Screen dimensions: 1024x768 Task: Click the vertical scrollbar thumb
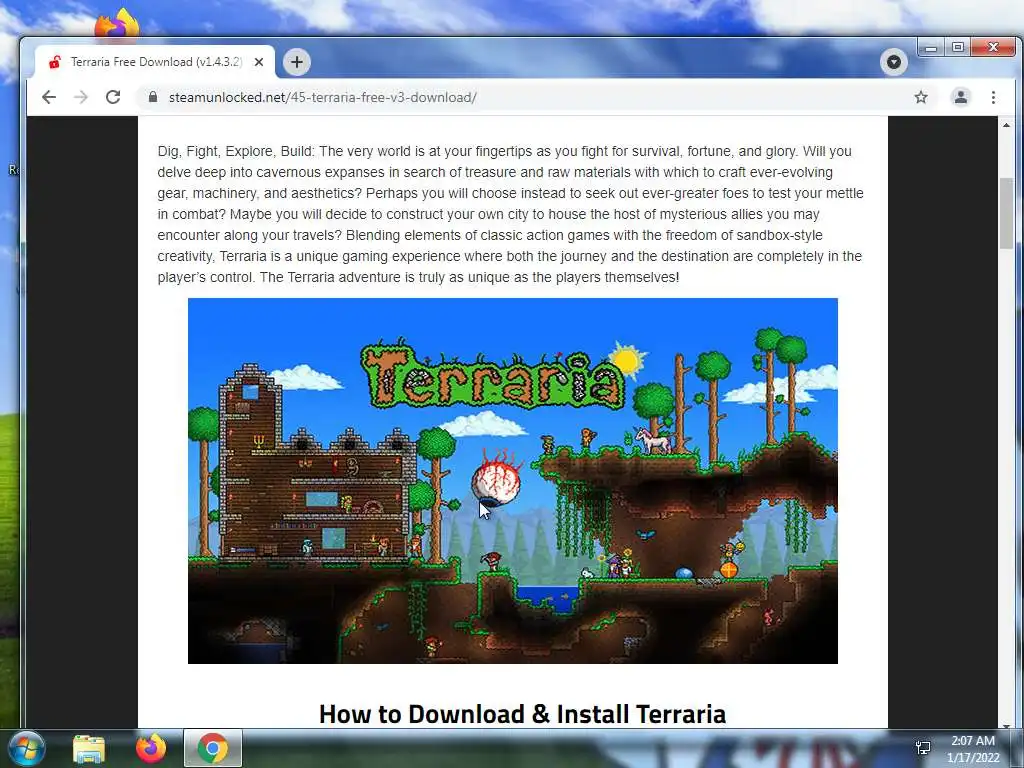tap(1006, 213)
